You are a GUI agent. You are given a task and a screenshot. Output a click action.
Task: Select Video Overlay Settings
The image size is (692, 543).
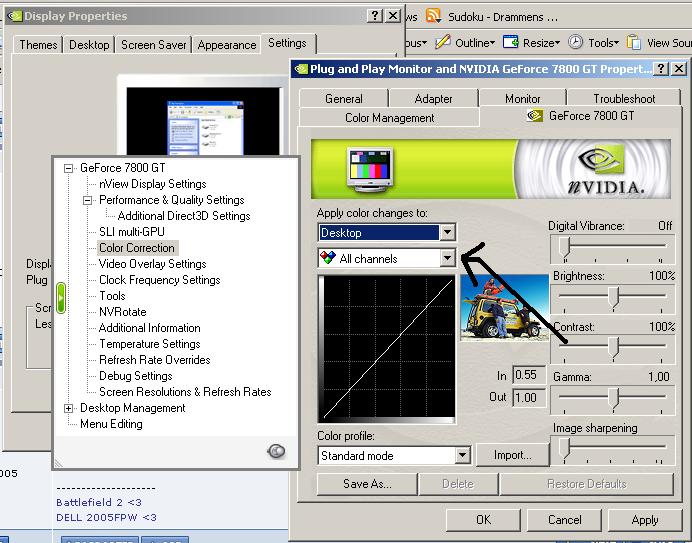pyautogui.click(x=153, y=264)
